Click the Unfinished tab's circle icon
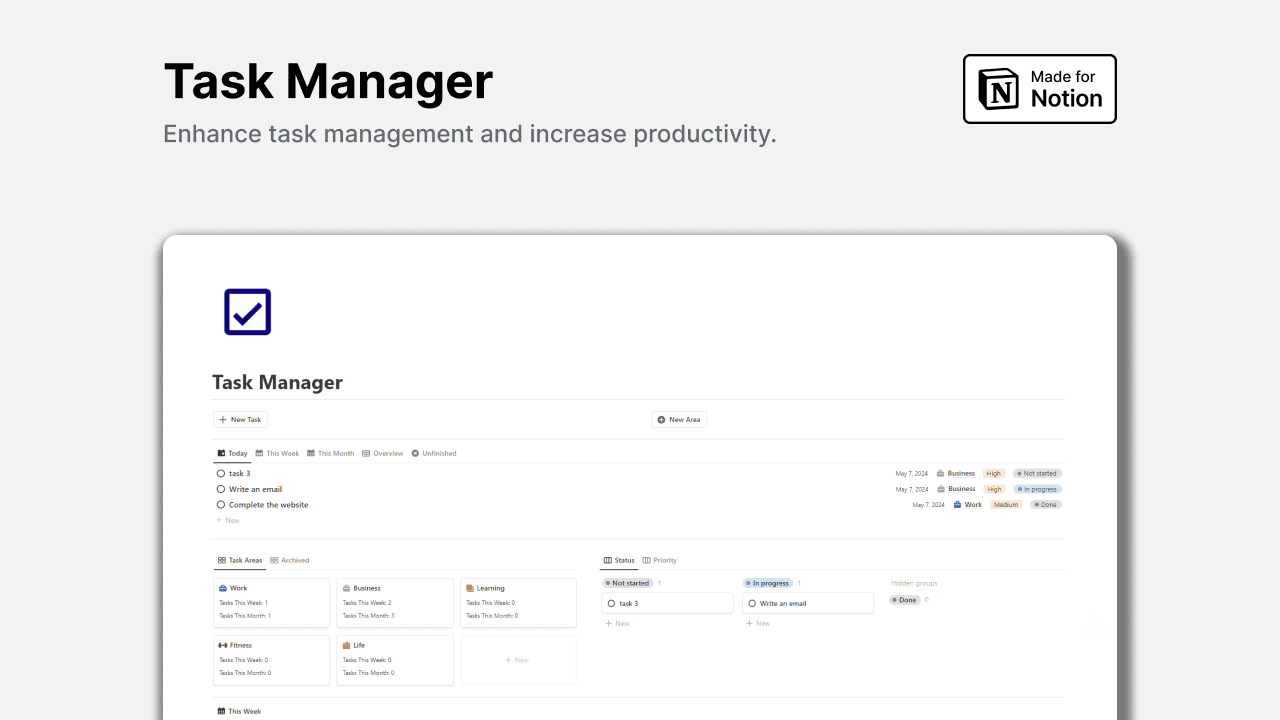The image size is (1280, 720). pos(415,452)
